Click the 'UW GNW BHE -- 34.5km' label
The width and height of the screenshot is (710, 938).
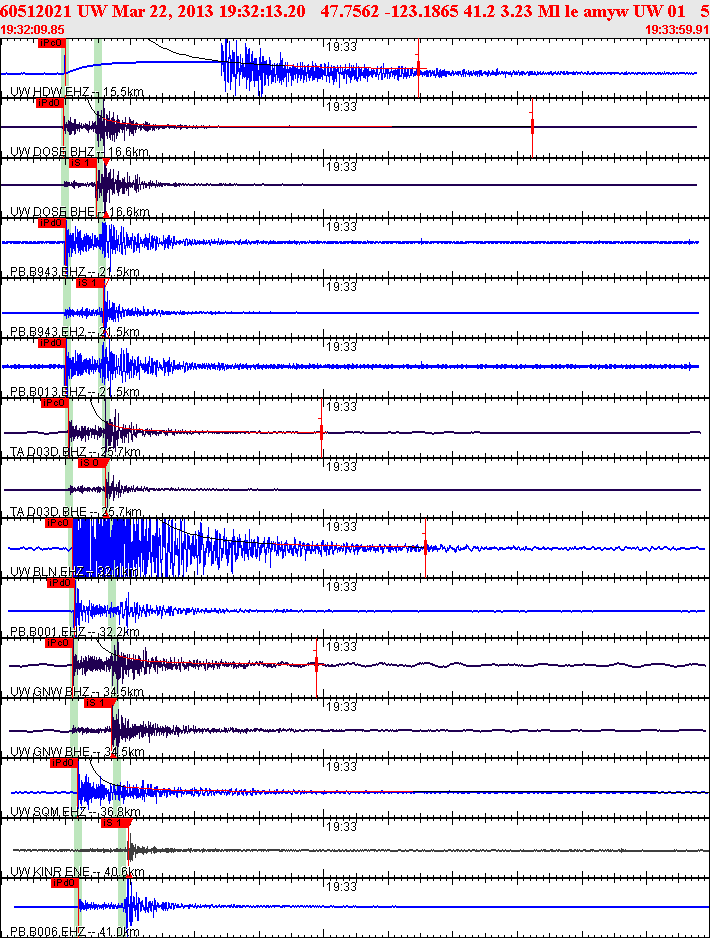pos(77,751)
